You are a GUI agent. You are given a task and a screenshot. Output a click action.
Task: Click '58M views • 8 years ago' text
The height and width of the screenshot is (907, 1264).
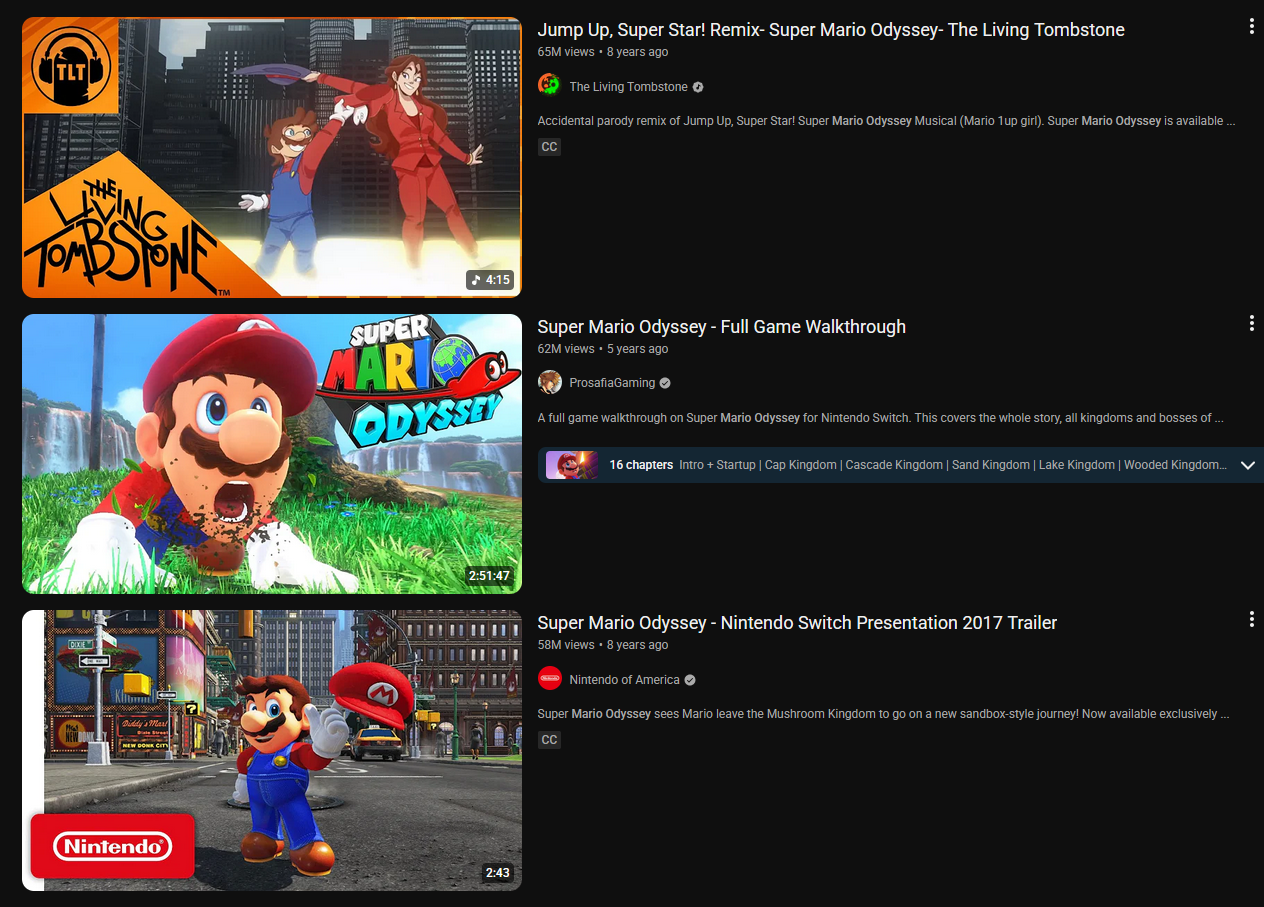pos(603,645)
